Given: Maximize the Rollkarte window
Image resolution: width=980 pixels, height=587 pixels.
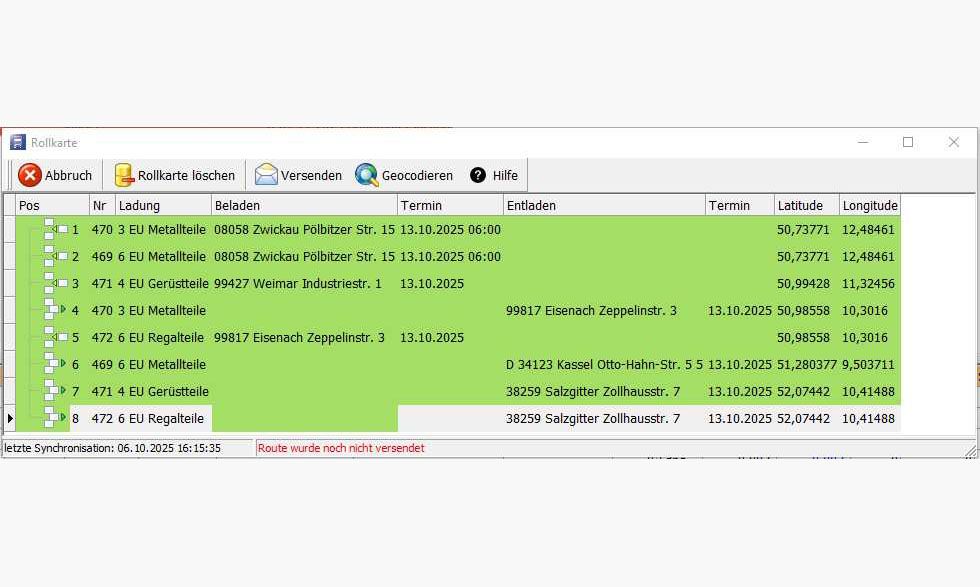Looking at the screenshot, I should (x=908, y=142).
